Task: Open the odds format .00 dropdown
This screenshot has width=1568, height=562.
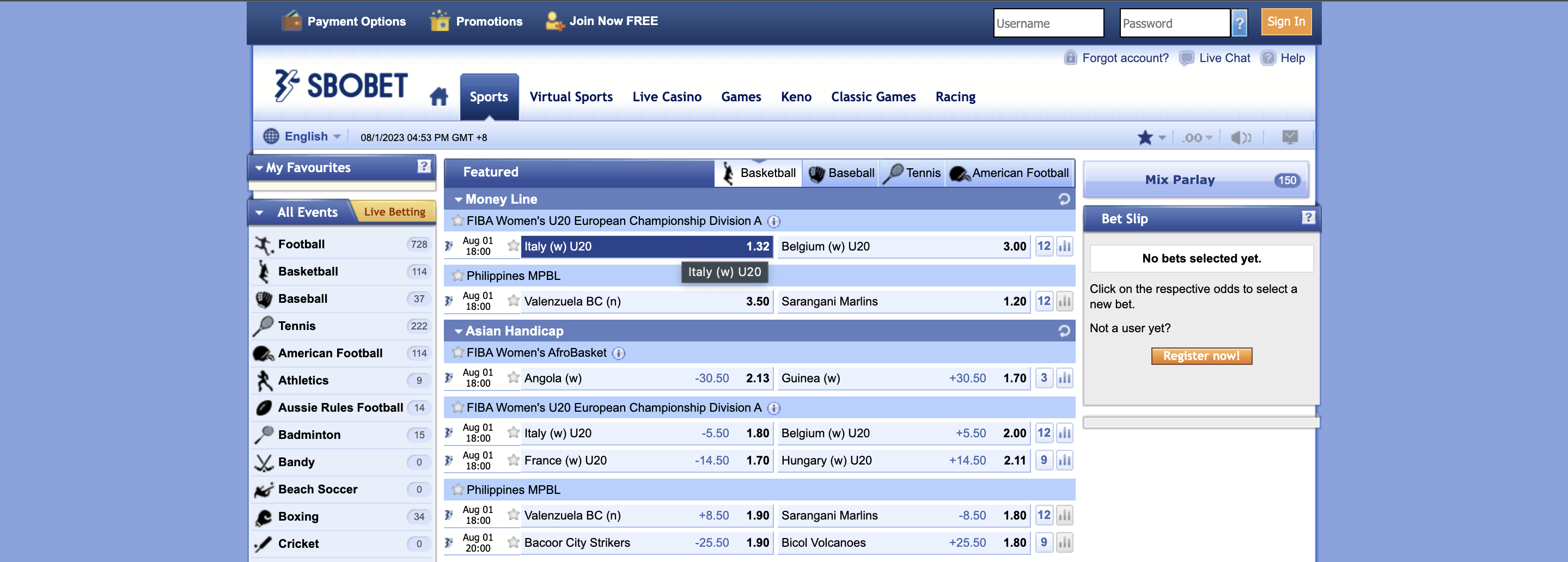Action: pos(1197,138)
